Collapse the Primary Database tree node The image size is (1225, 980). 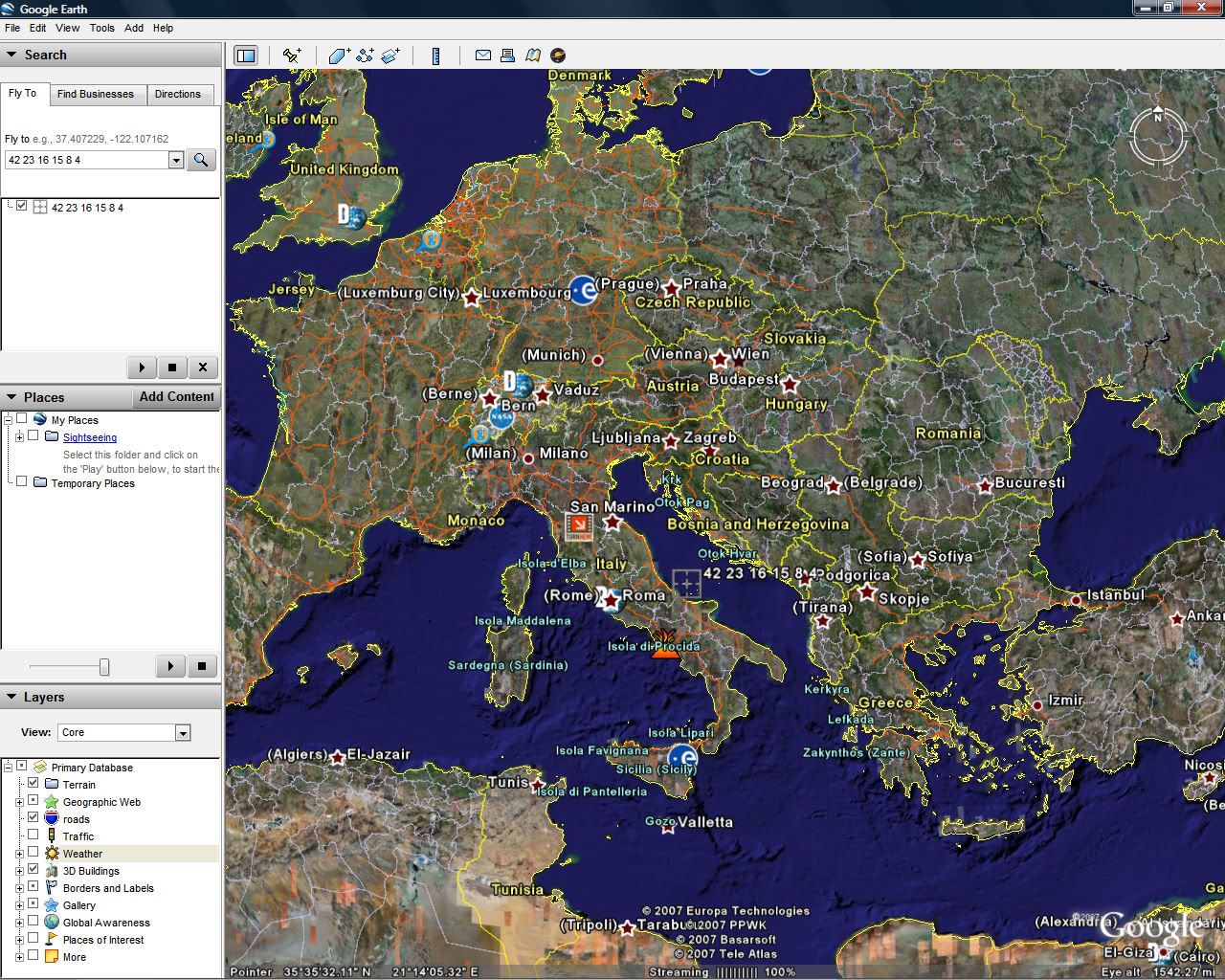point(8,767)
